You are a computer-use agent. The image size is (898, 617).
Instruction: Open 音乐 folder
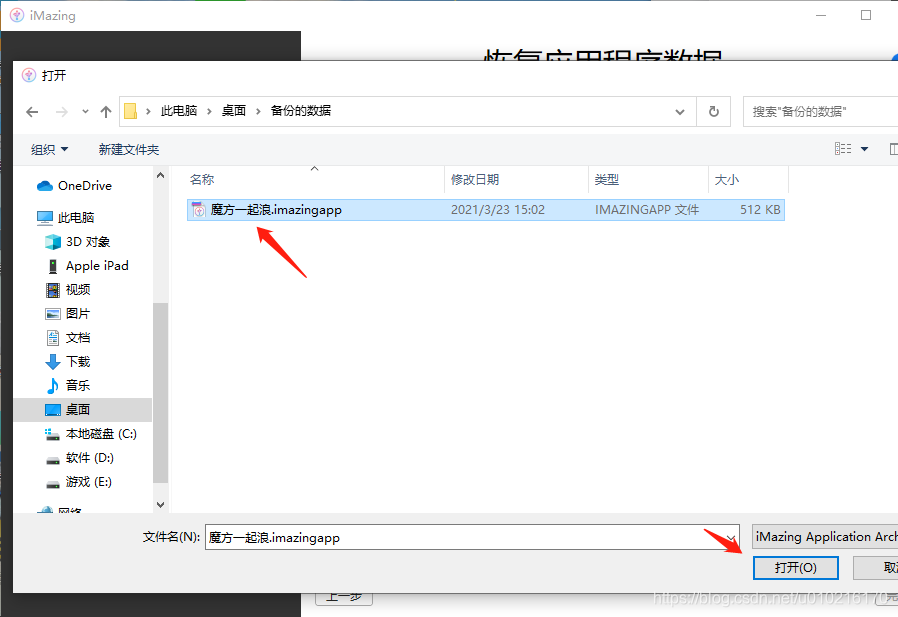pyautogui.click(x=78, y=386)
